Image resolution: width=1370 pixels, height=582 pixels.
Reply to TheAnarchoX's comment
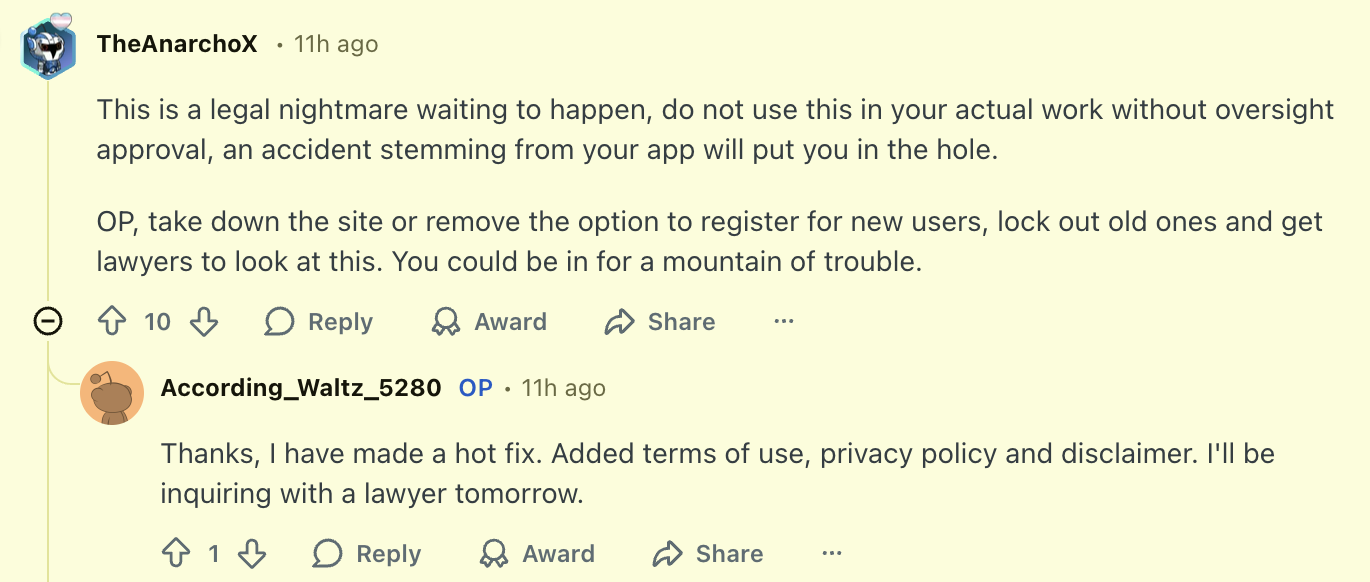[x=319, y=322]
